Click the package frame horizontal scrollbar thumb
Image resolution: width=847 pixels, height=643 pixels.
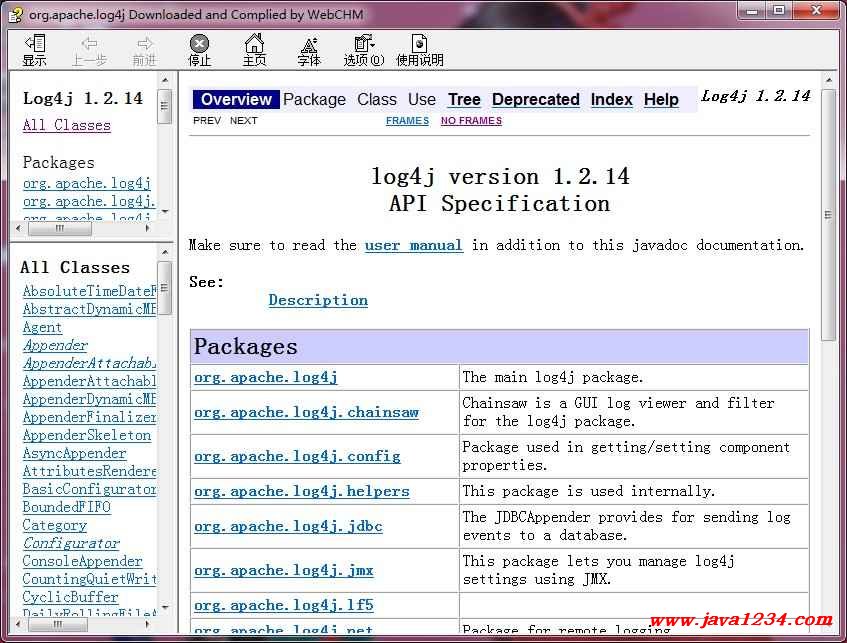point(60,229)
